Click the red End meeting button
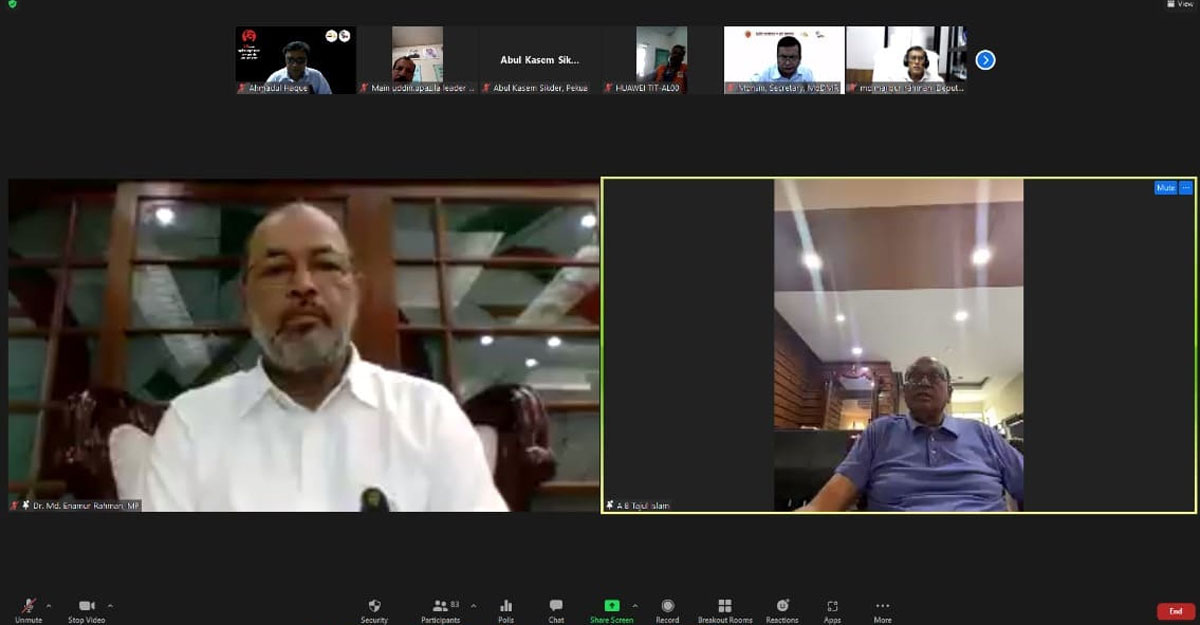 click(x=1175, y=612)
